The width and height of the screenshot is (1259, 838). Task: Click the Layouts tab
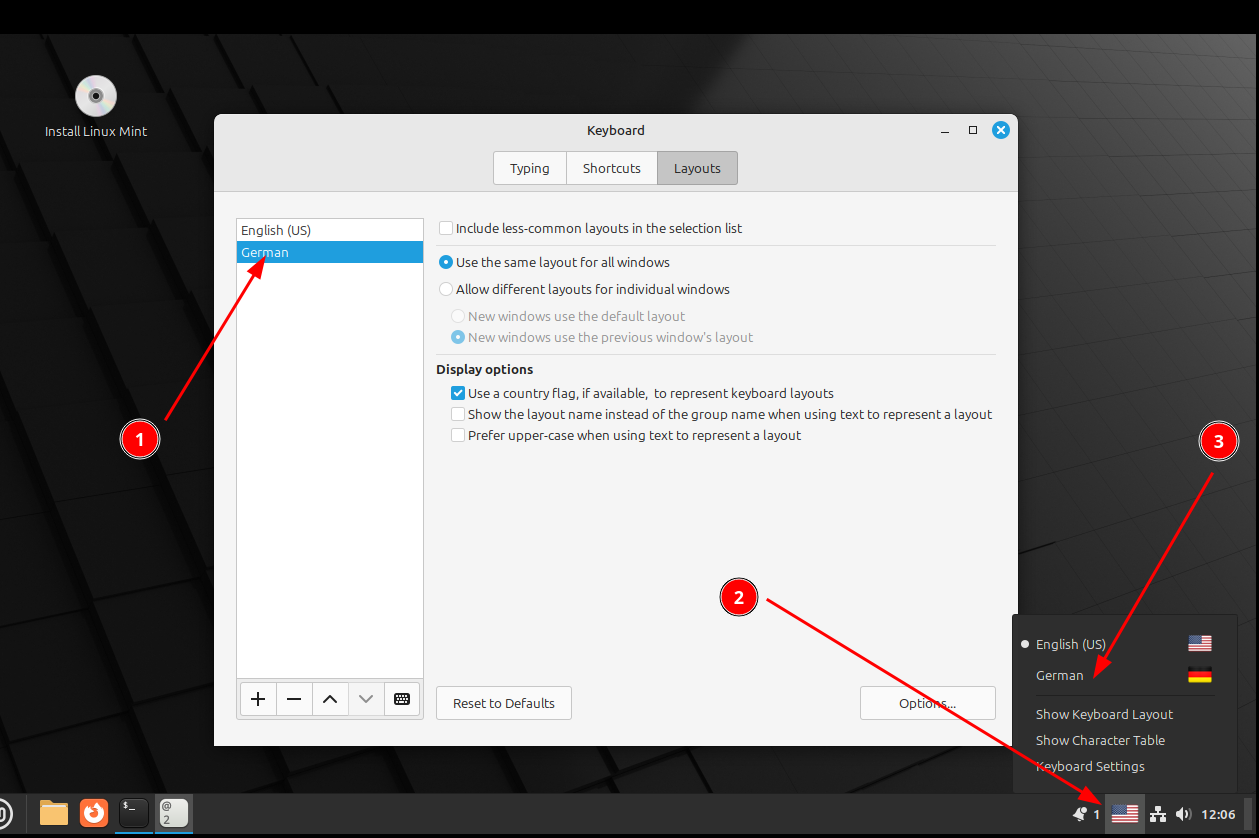697,168
